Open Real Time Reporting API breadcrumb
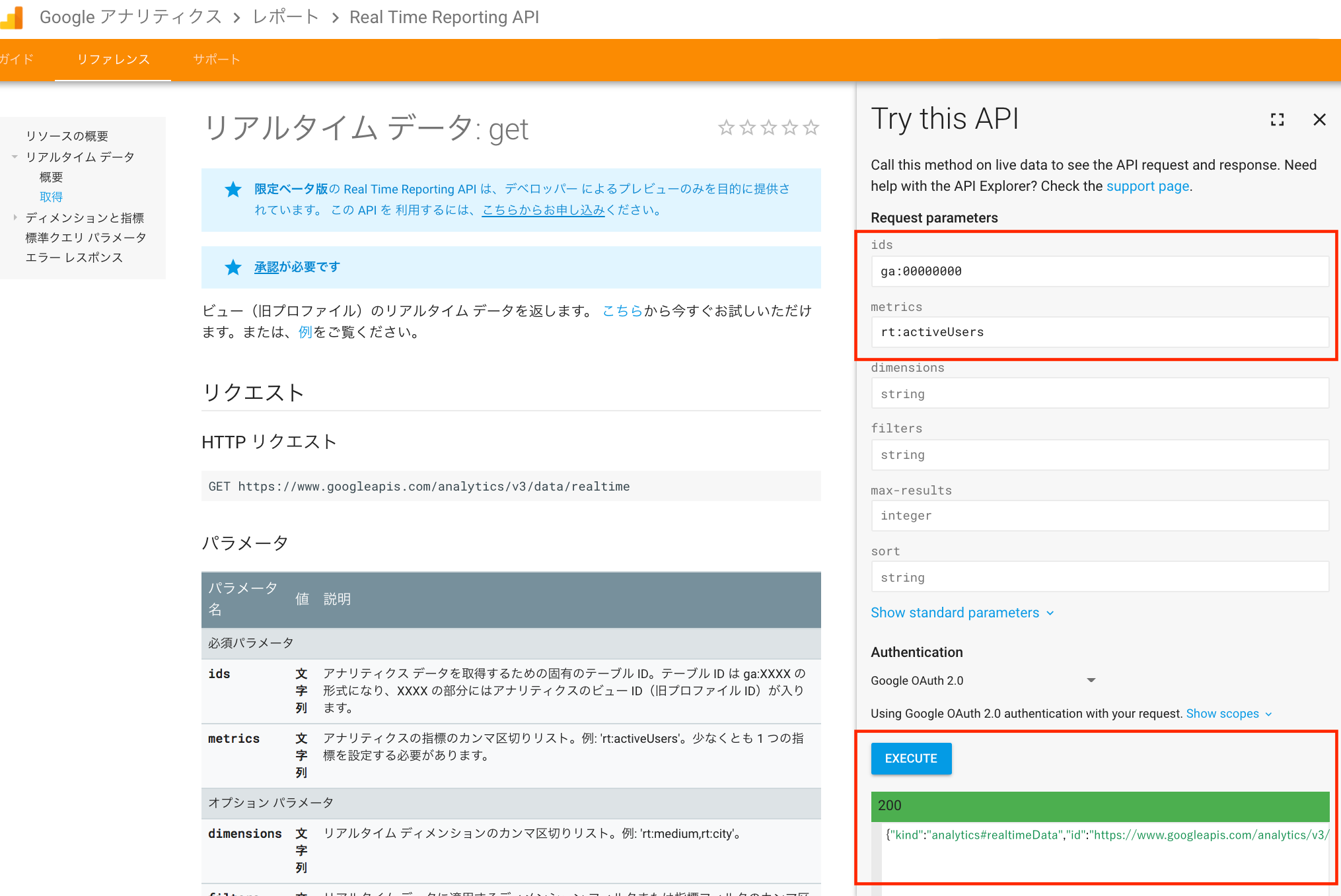1341x896 pixels. tap(444, 17)
